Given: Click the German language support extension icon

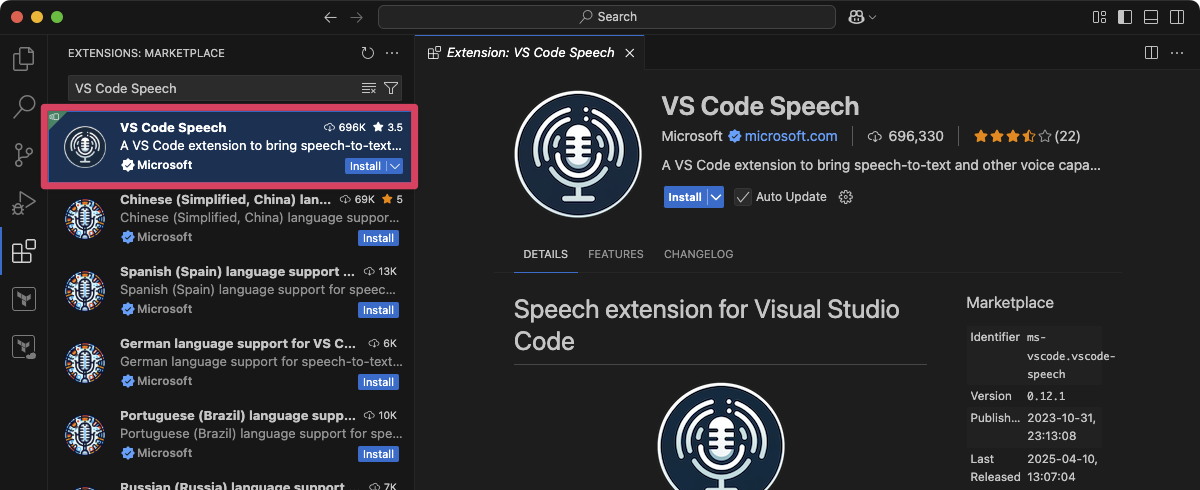Looking at the screenshot, I should click(x=84, y=363).
